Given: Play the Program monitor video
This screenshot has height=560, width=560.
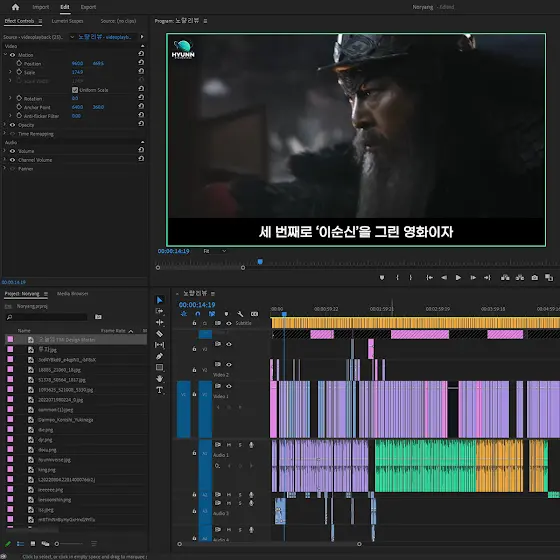Looking at the screenshot, I should pos(458,278).
